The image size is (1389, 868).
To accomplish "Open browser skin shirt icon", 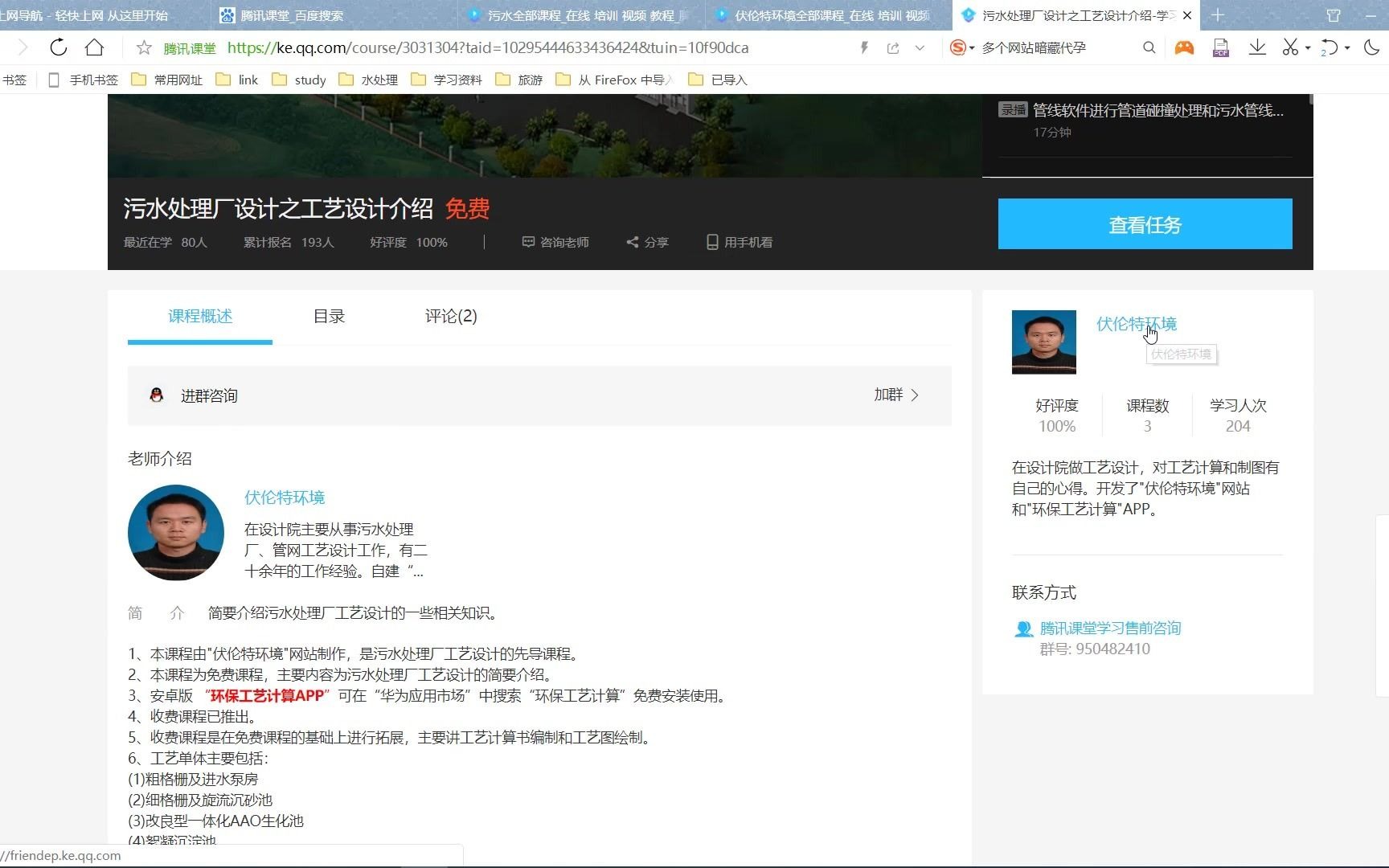I will [x=1334, y=14].
